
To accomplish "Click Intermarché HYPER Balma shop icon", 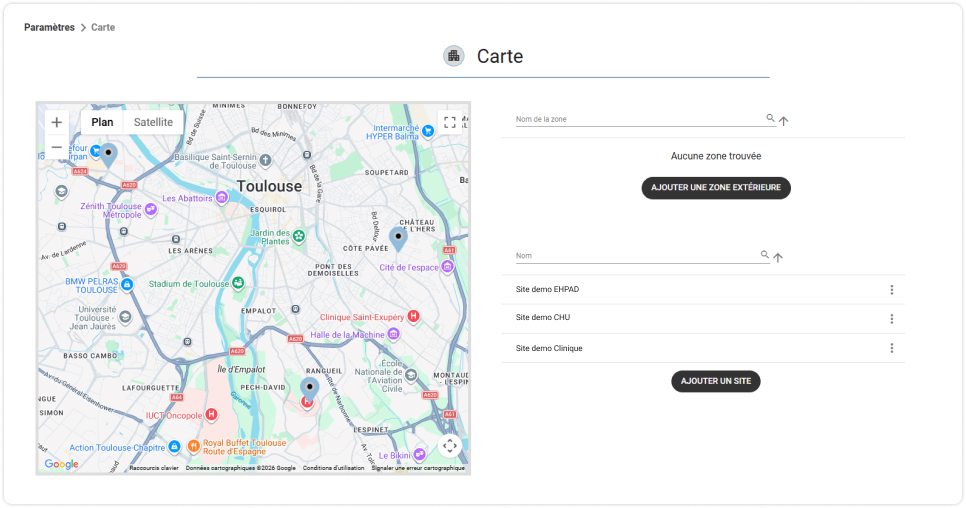I will coord(428,131).
